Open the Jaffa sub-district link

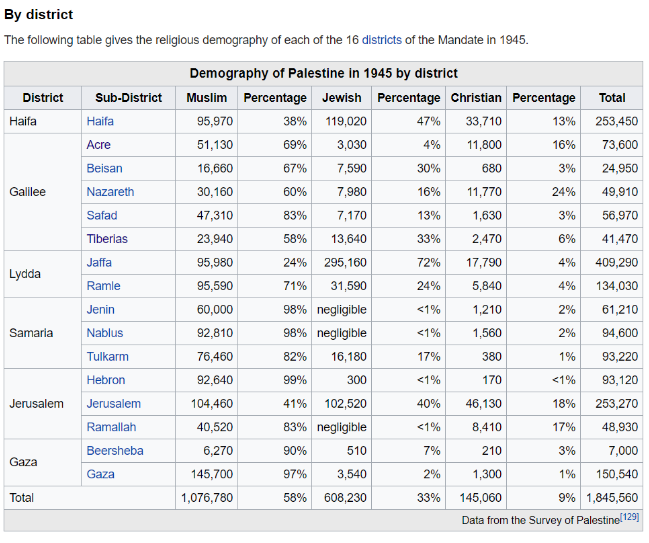pos(99,262)
